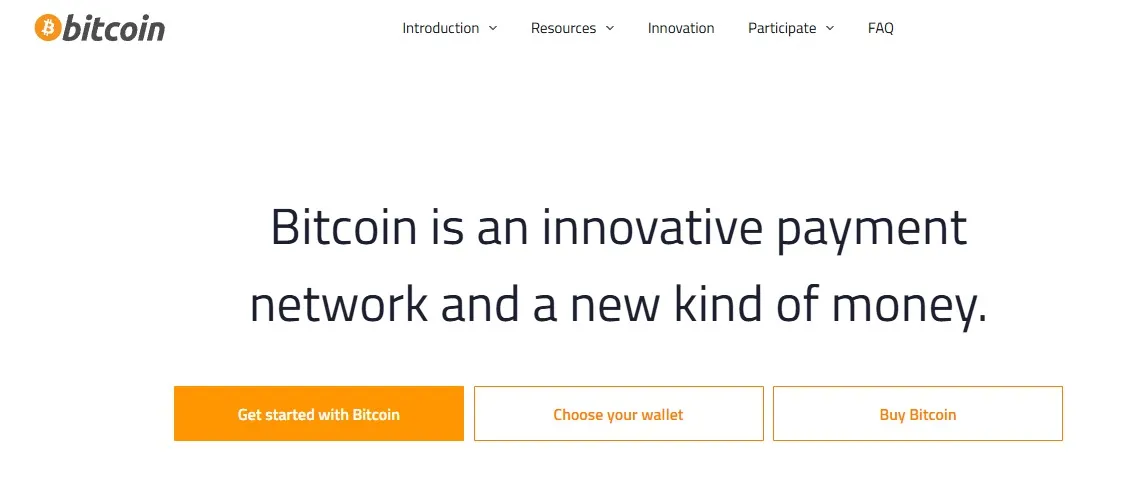Click the word "Bitcoin" in the headline
Viewport: 1132px width, 490px height.
(343, 228)
